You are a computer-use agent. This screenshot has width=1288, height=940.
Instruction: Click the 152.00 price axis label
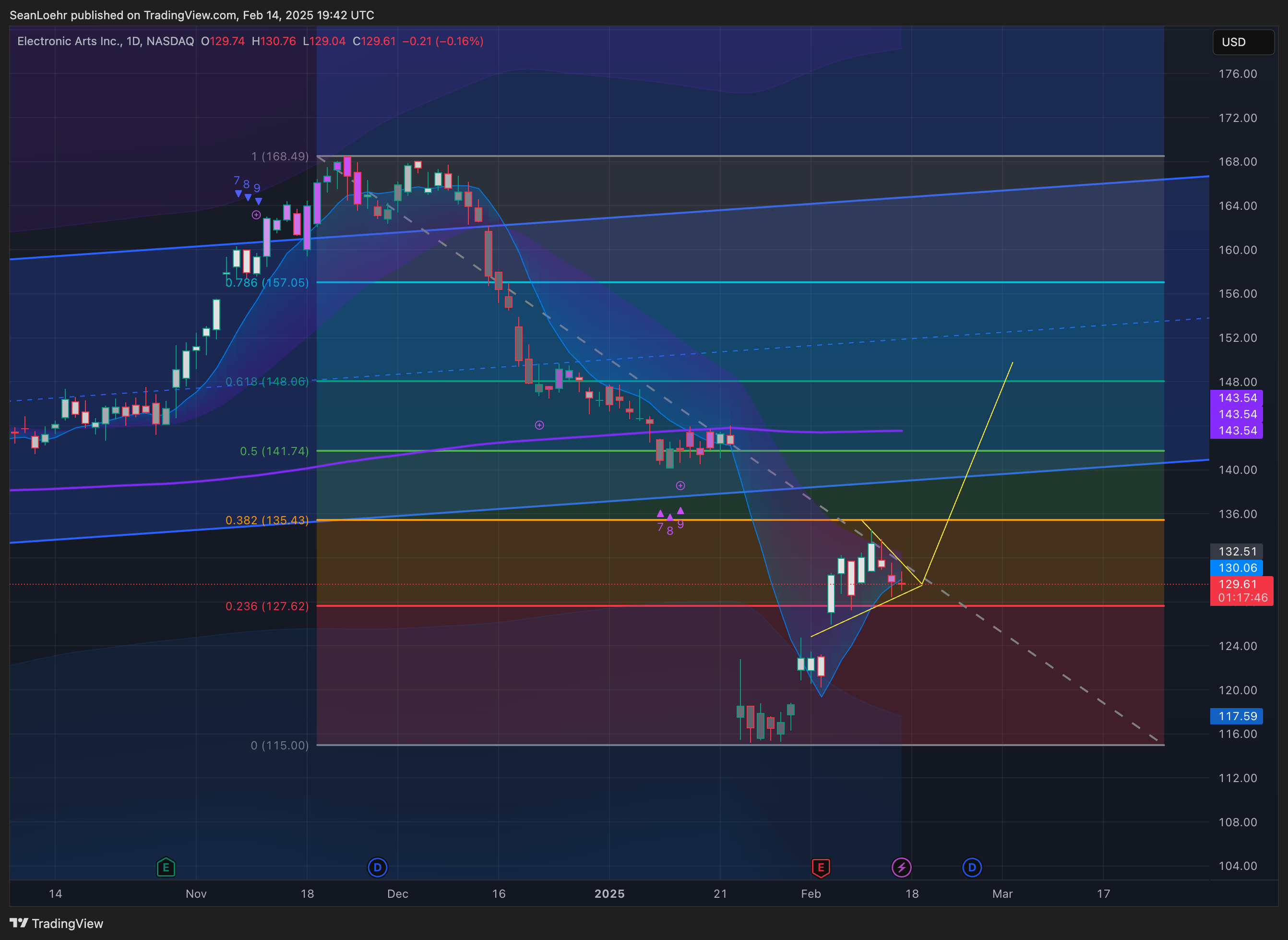(1238, 337)
